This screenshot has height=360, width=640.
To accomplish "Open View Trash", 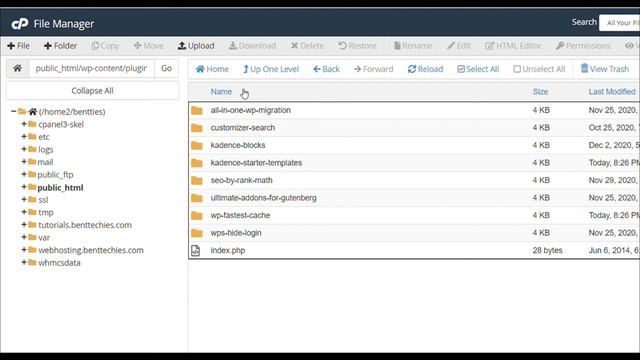I will [x=605, y=69].
